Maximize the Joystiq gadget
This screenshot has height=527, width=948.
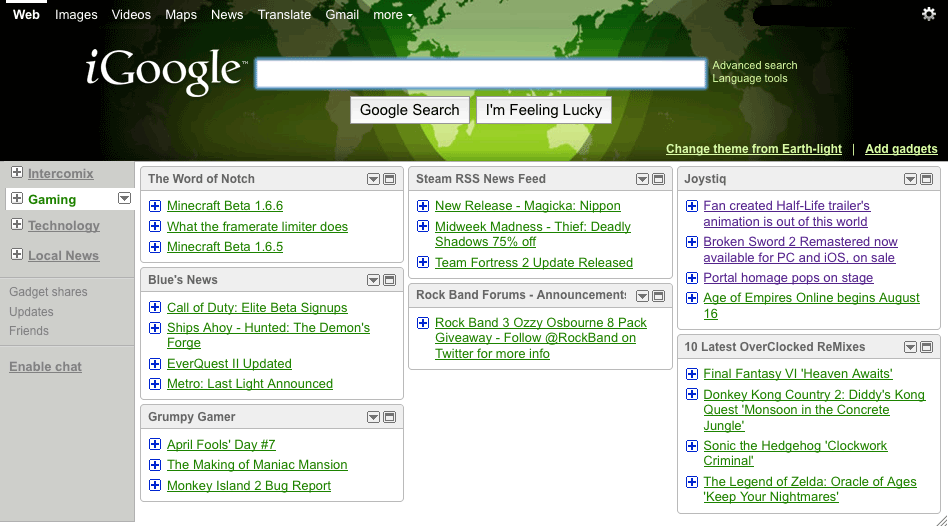click(926, 179)
